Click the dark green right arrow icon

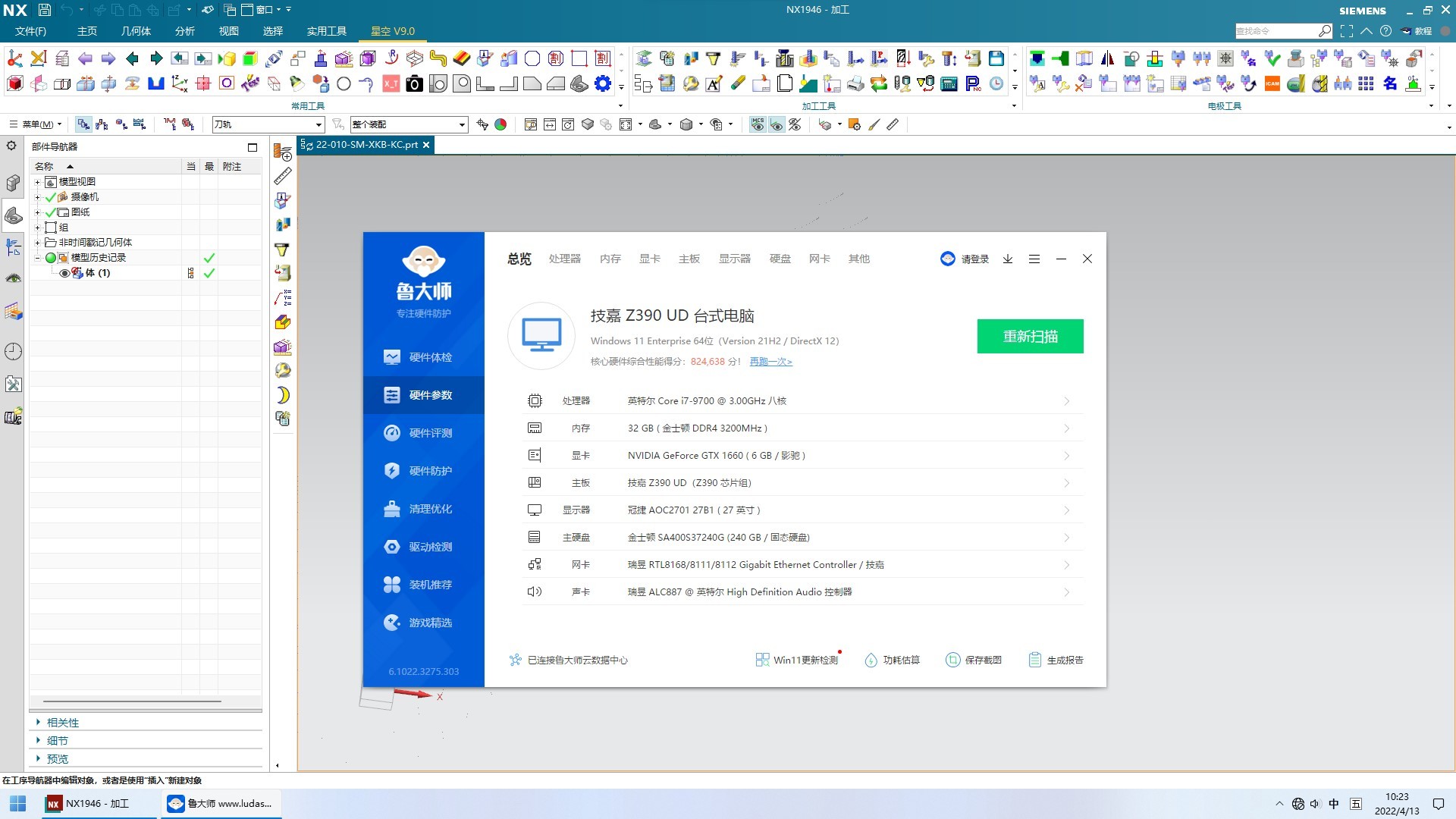(x=155, y=58)
